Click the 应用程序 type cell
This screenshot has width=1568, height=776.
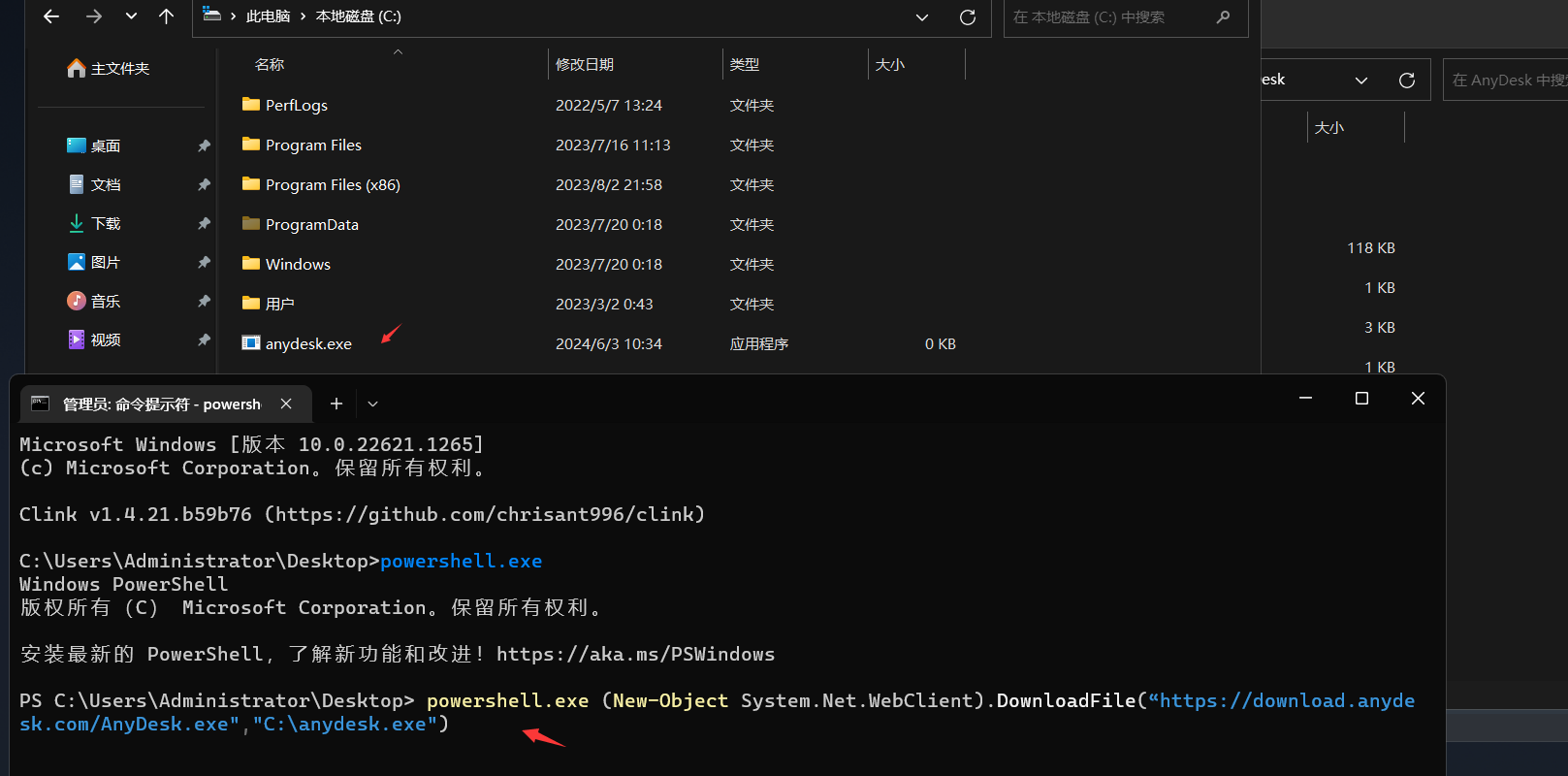pos(759,343)
